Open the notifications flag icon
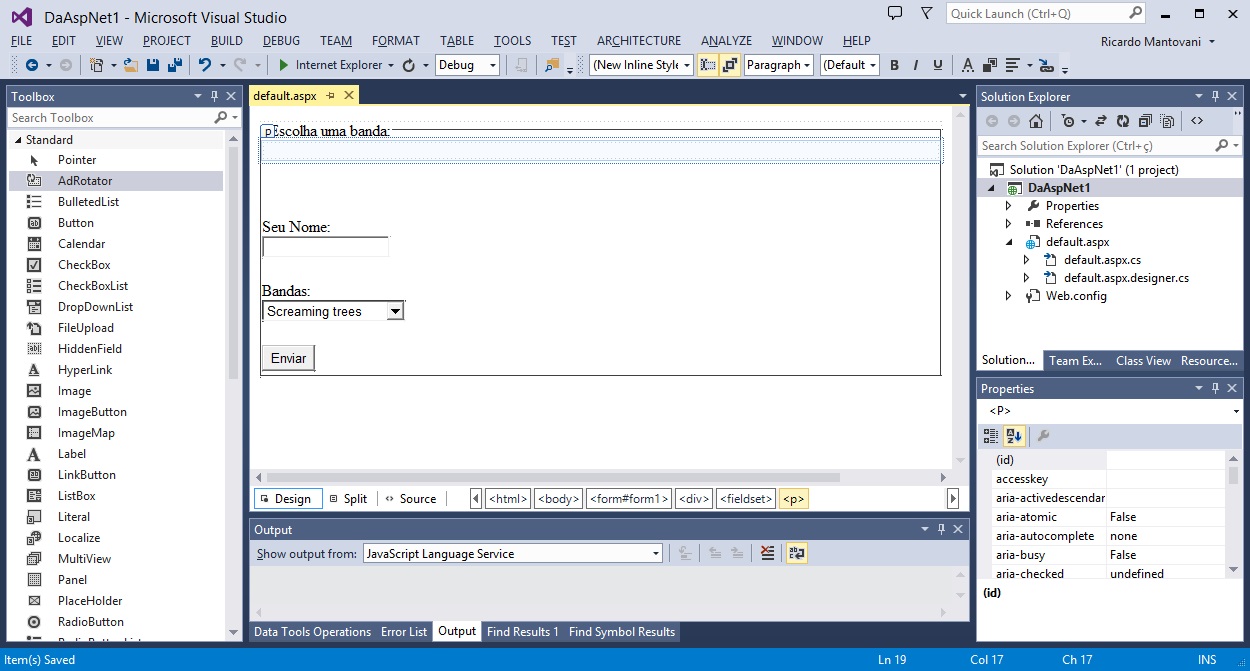This screenshot has height=671, width=1250. tap(926, 14)
